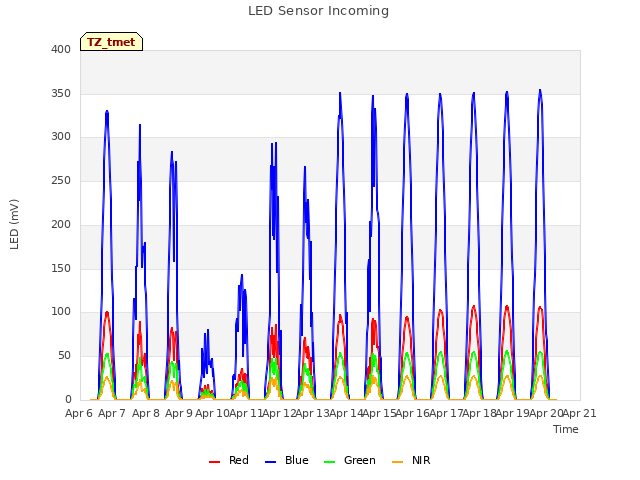Screen dimensions: 640x480
Task: Click the 350 y-axis tick value
Action: (x=61, y=93)
